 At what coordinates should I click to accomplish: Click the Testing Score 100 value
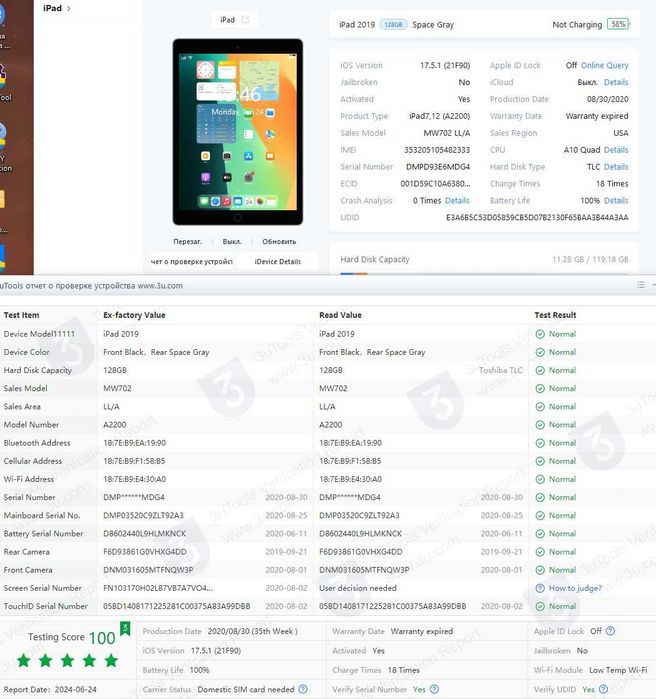tap(102, 638)
